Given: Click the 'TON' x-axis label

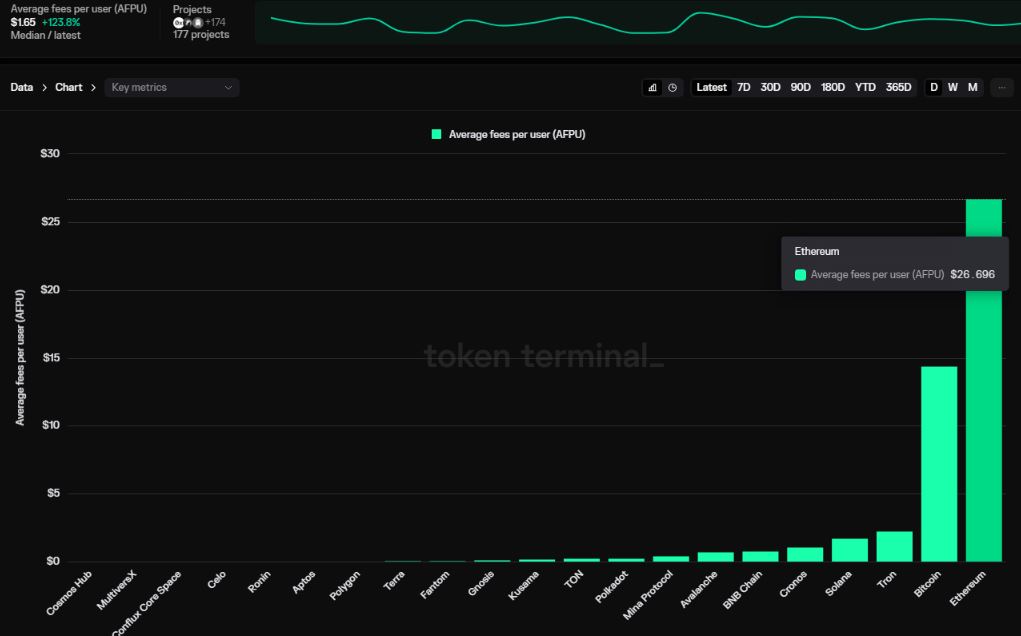Looking at the screenshot, I should pyautogui.click(x=574, y=579).
